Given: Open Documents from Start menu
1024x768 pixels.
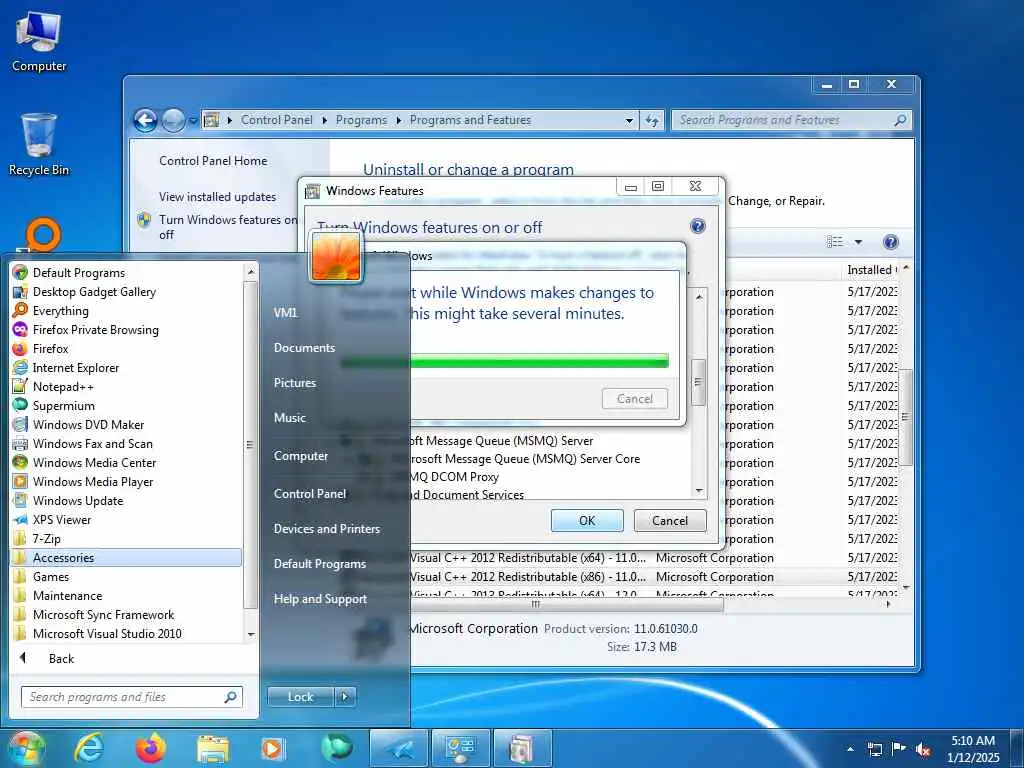Looking at the screenshot, I should (304, 348).
